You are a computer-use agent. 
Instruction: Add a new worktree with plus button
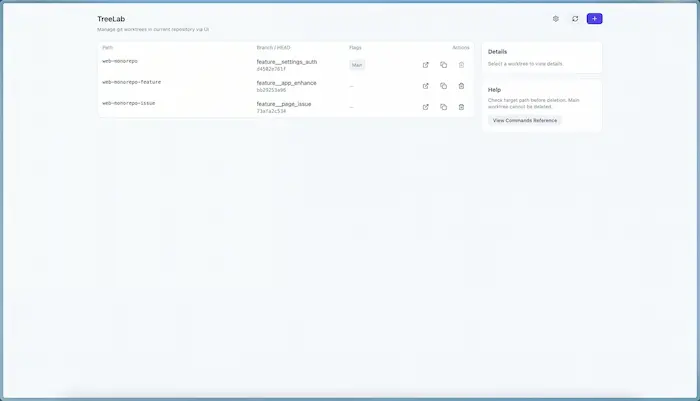[595, 18]
